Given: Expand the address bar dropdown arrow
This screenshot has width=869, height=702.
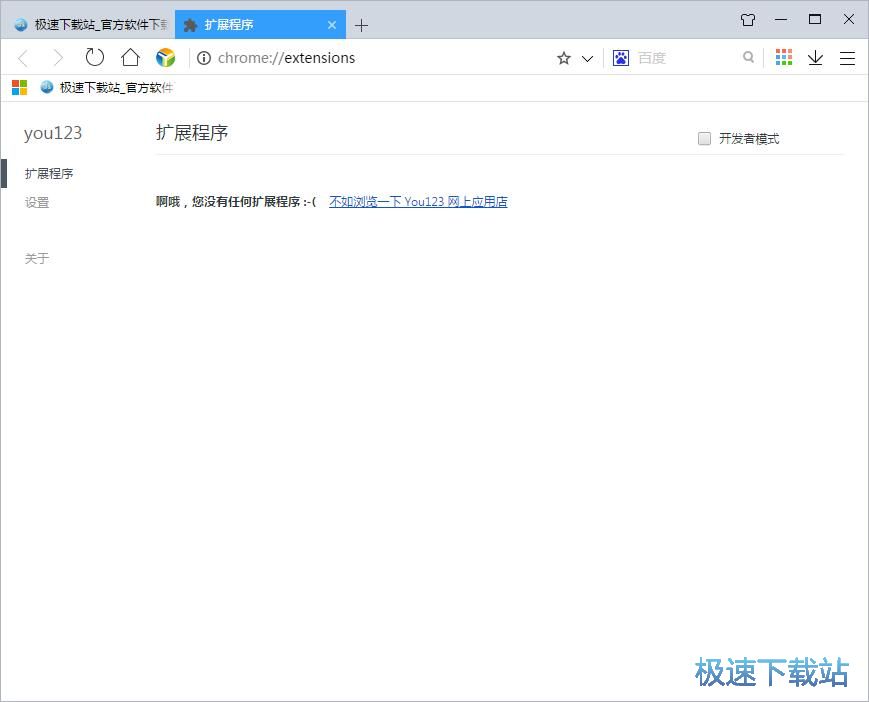Looking at the screenshot, I should pyautogui.click(x=587, y=58).
